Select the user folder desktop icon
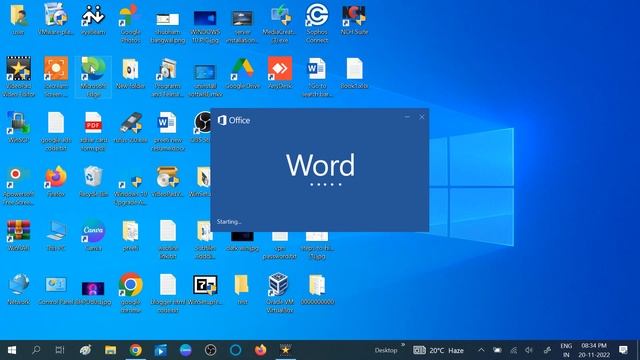The width and height of the screenshot is (640, 360). click(x=19, y=19)
